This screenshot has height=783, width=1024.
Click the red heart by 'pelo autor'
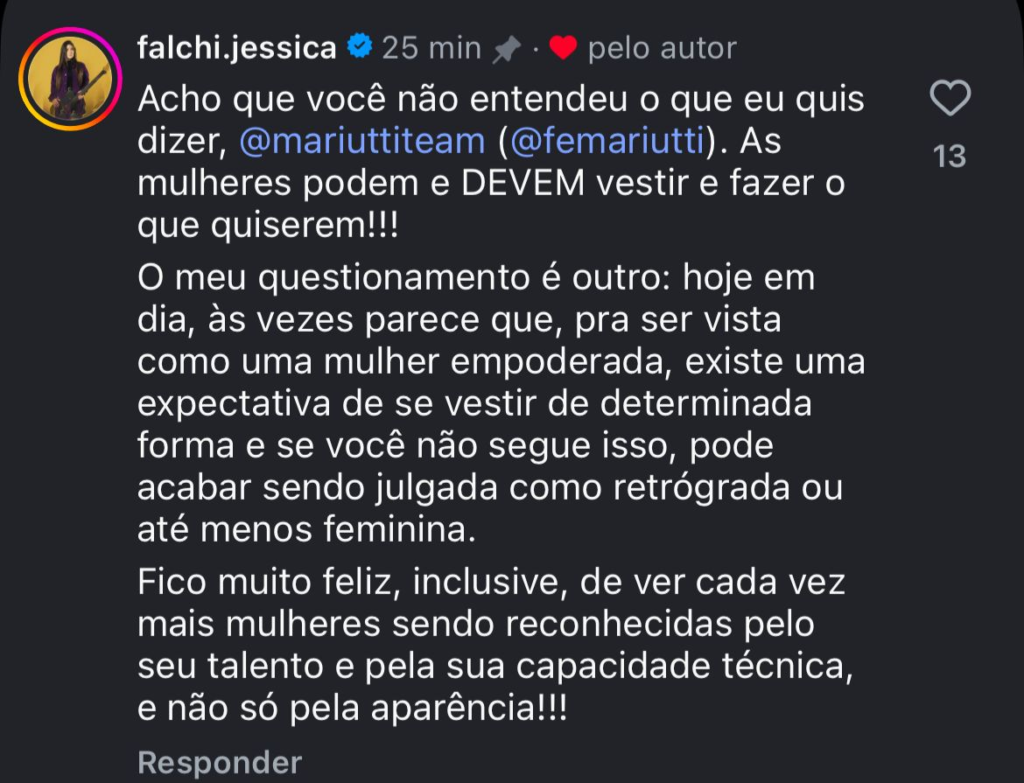563,48
